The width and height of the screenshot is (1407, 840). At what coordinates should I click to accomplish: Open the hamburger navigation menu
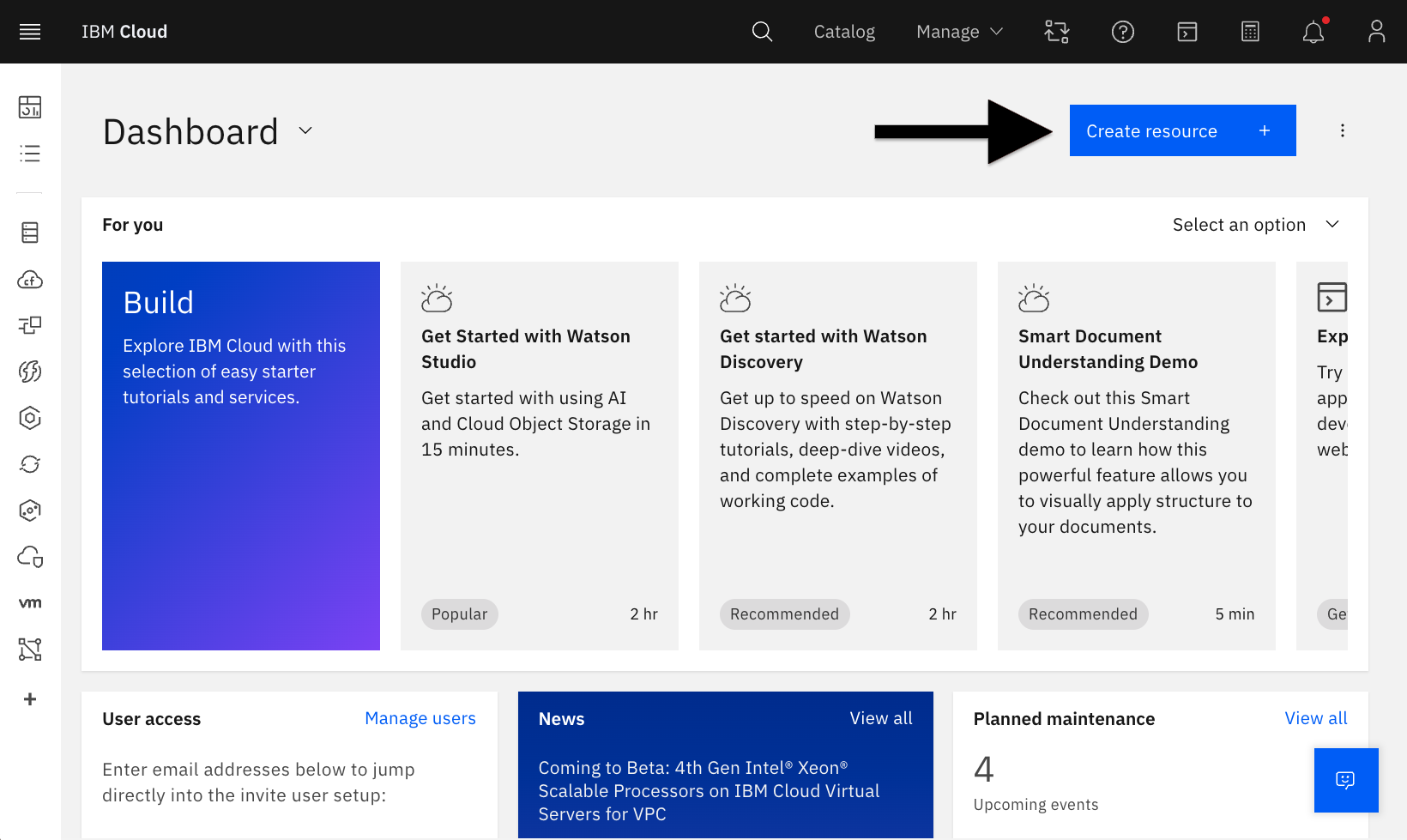tap(30, 32)
